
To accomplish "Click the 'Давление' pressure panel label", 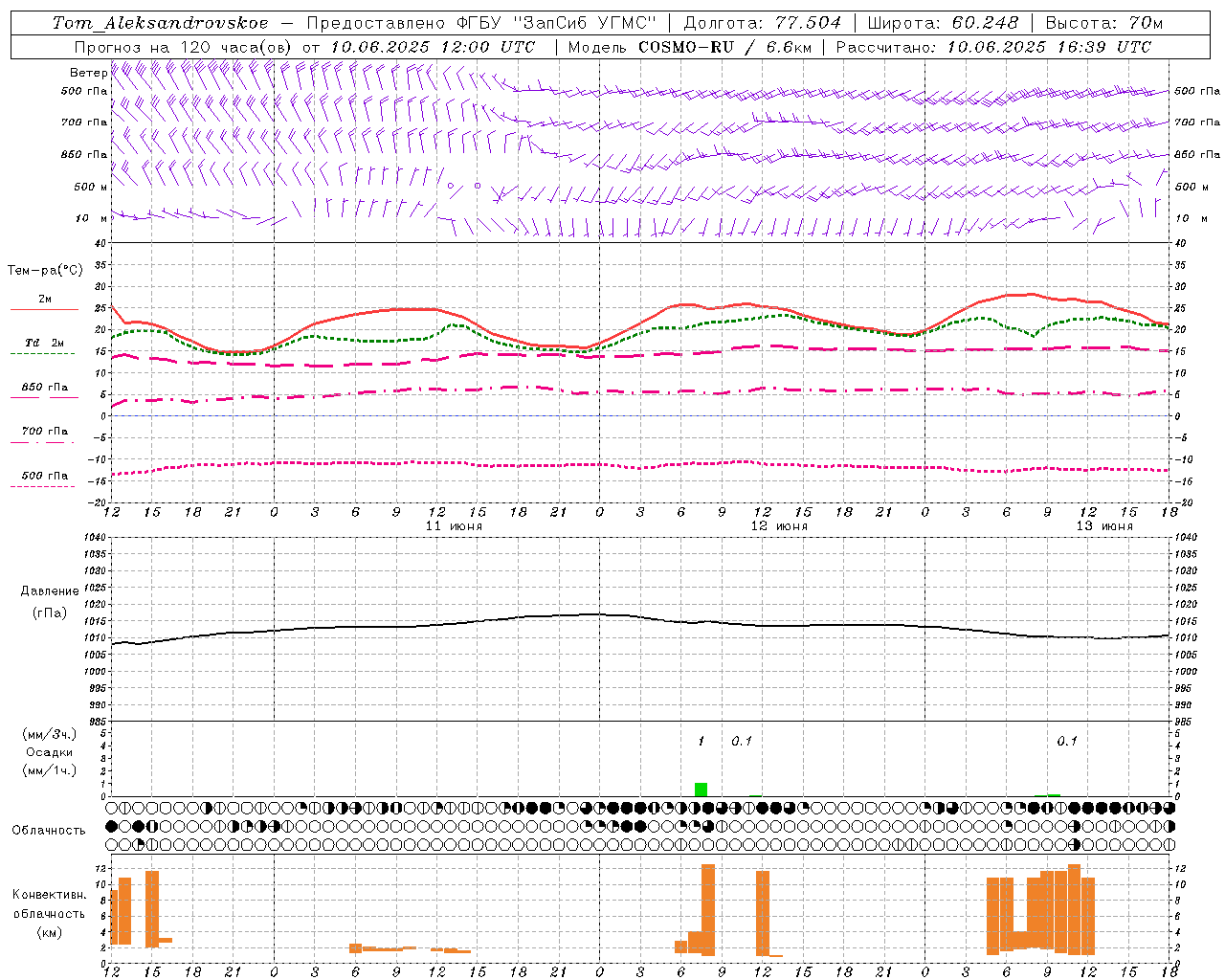I will [50, 591].
